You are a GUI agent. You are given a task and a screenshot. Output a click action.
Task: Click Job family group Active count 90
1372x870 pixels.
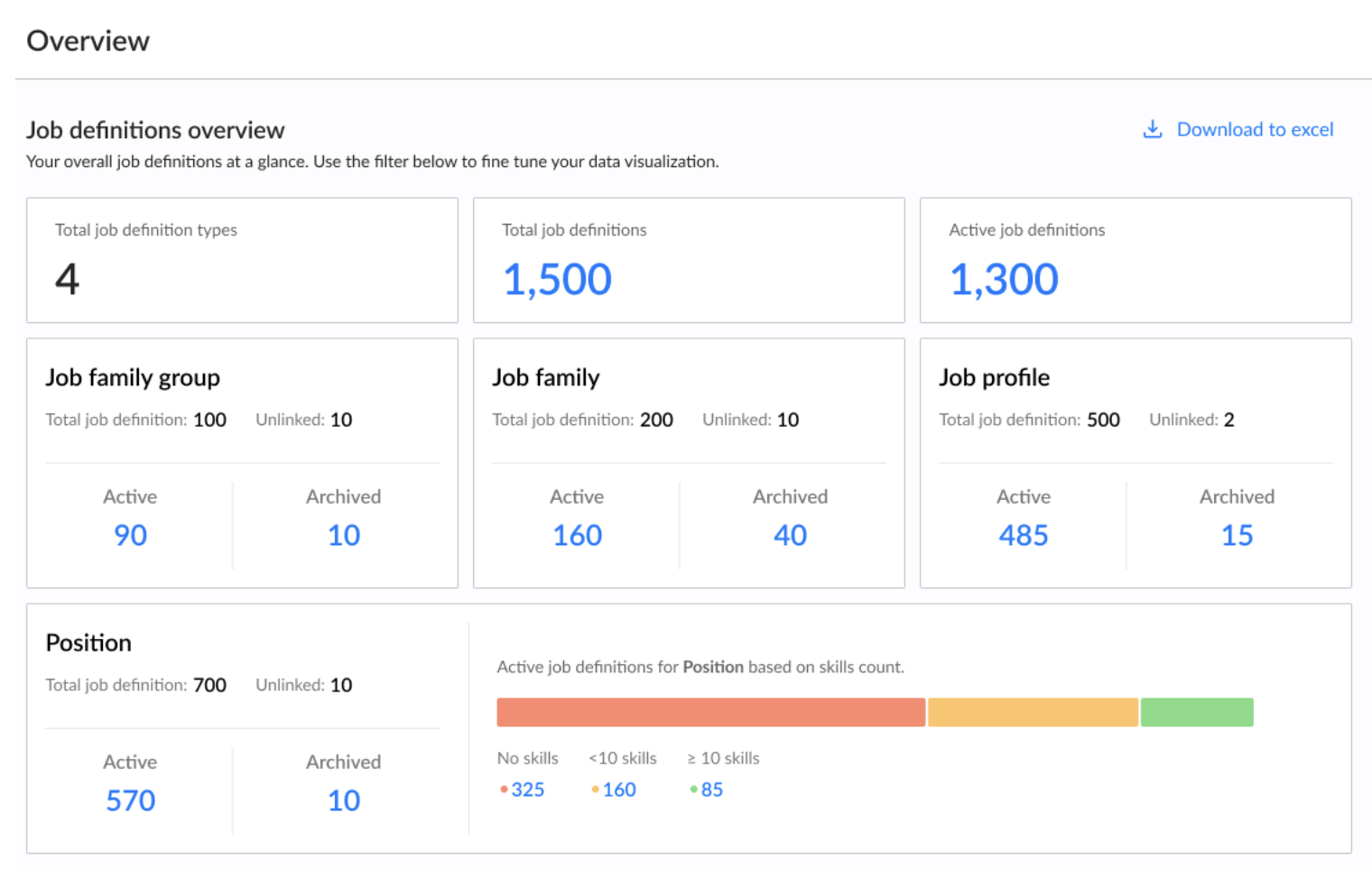coord(130,535)
